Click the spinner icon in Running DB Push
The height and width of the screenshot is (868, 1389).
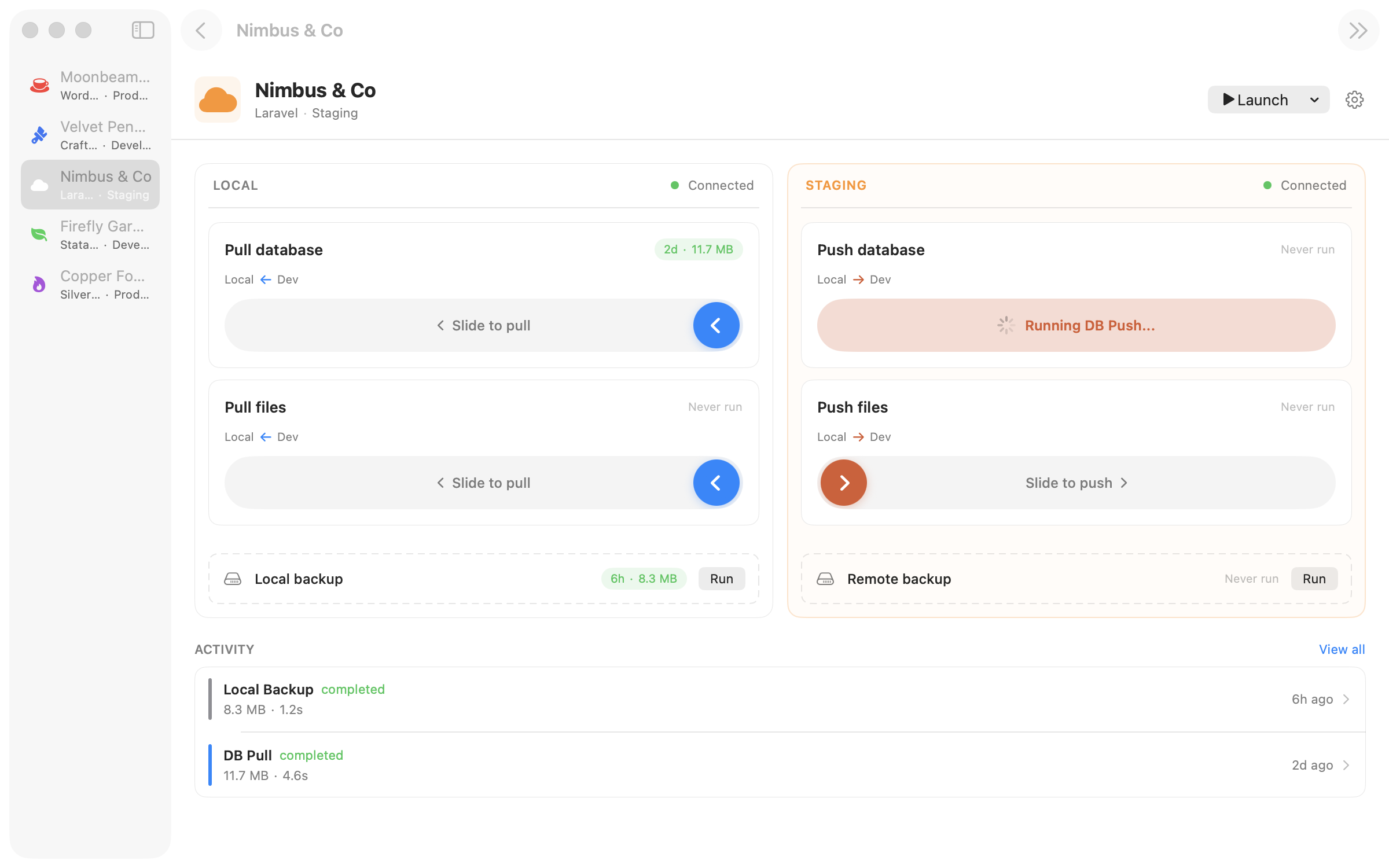pos(1006,325)
